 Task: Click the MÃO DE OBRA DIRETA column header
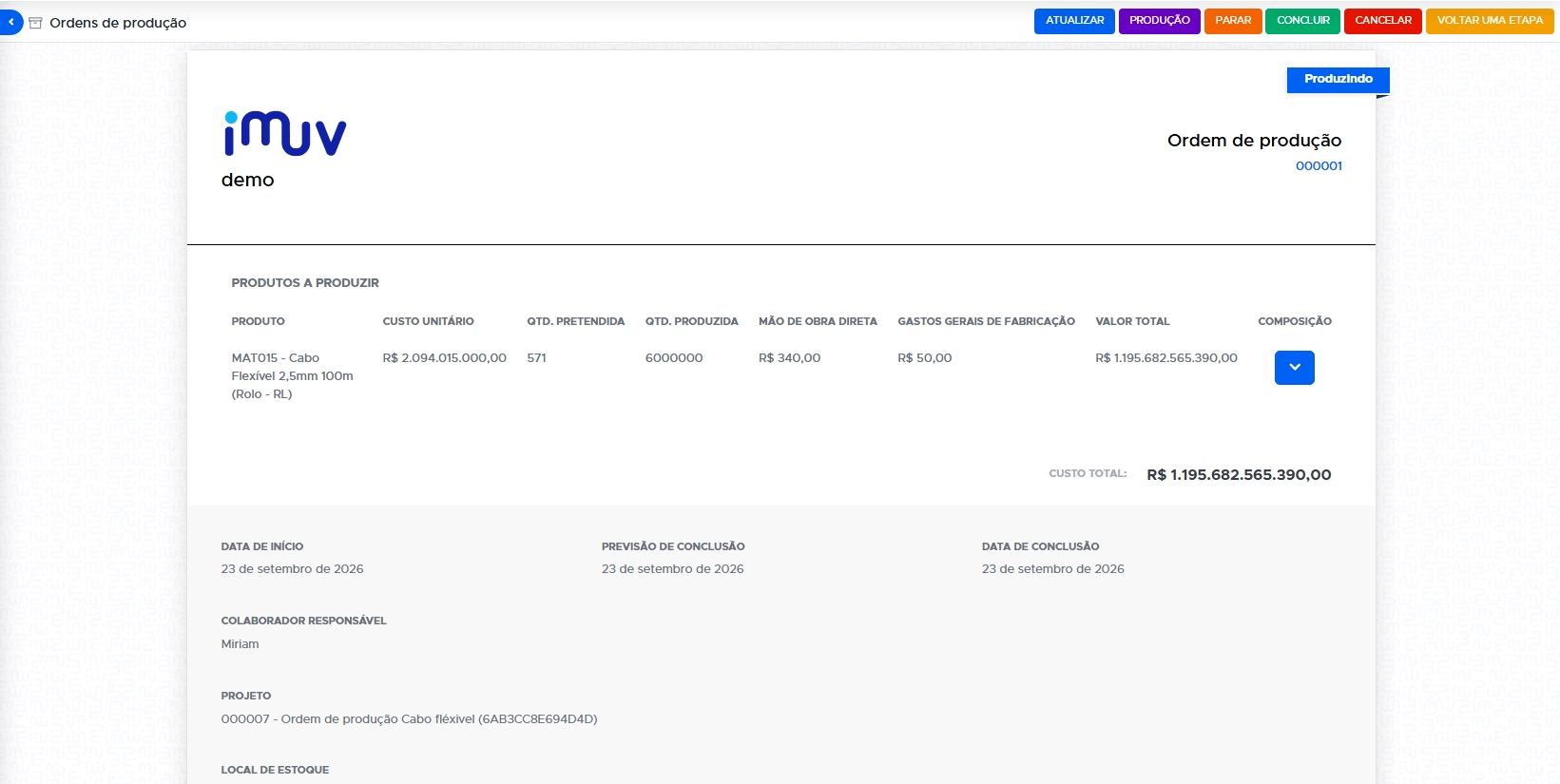pyautogui.click(x=818, y=321)
